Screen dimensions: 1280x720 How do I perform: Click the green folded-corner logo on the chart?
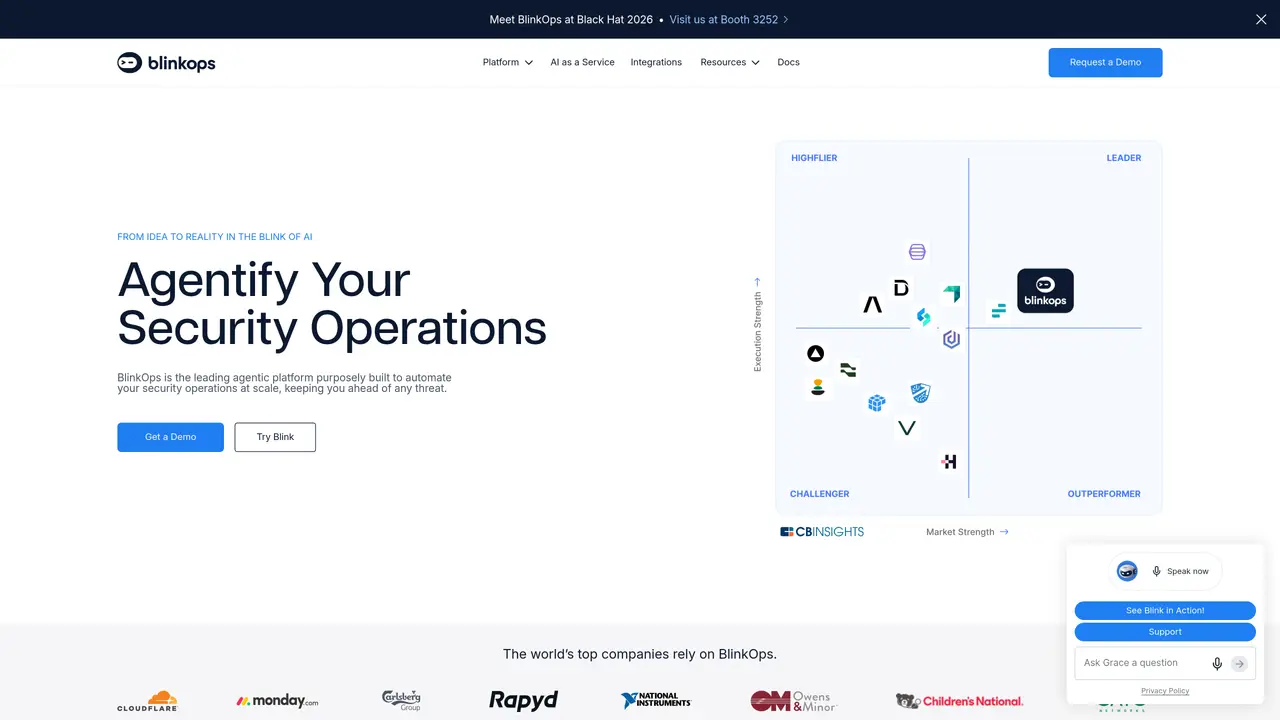coord(952,294)
